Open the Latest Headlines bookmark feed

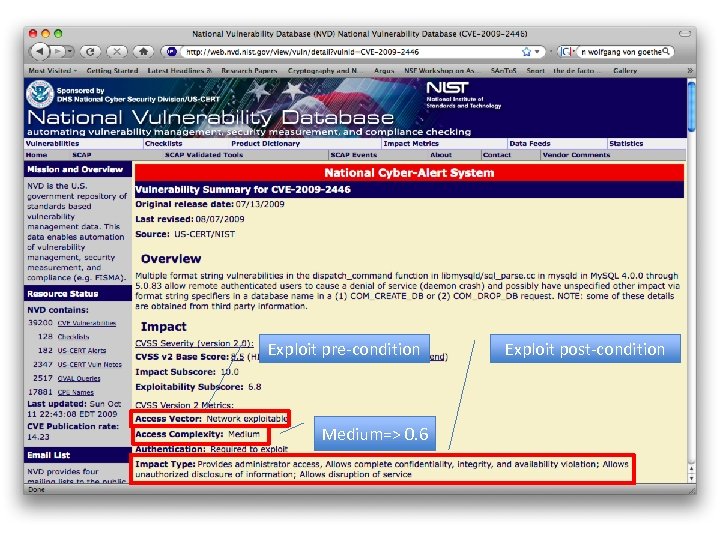pyautogui.click(x=180, y=71)
